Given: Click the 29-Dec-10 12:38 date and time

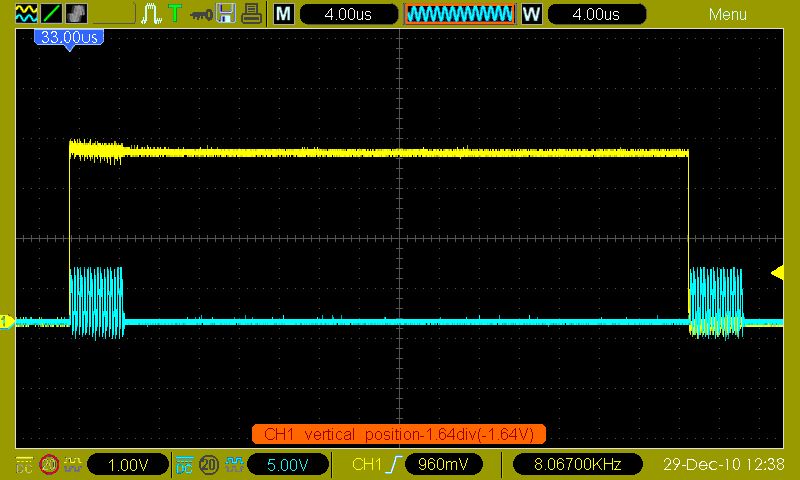Looking at the screenshot, I should (723, 465).
